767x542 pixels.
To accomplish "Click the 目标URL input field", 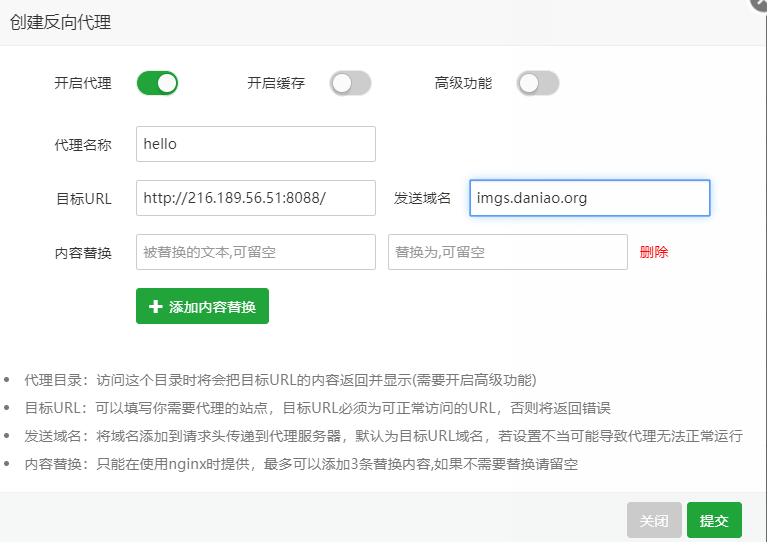I will [256, 198].
